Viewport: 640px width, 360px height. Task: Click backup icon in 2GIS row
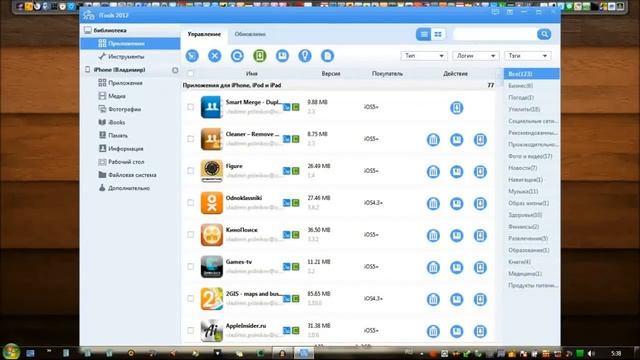(456, 299)
